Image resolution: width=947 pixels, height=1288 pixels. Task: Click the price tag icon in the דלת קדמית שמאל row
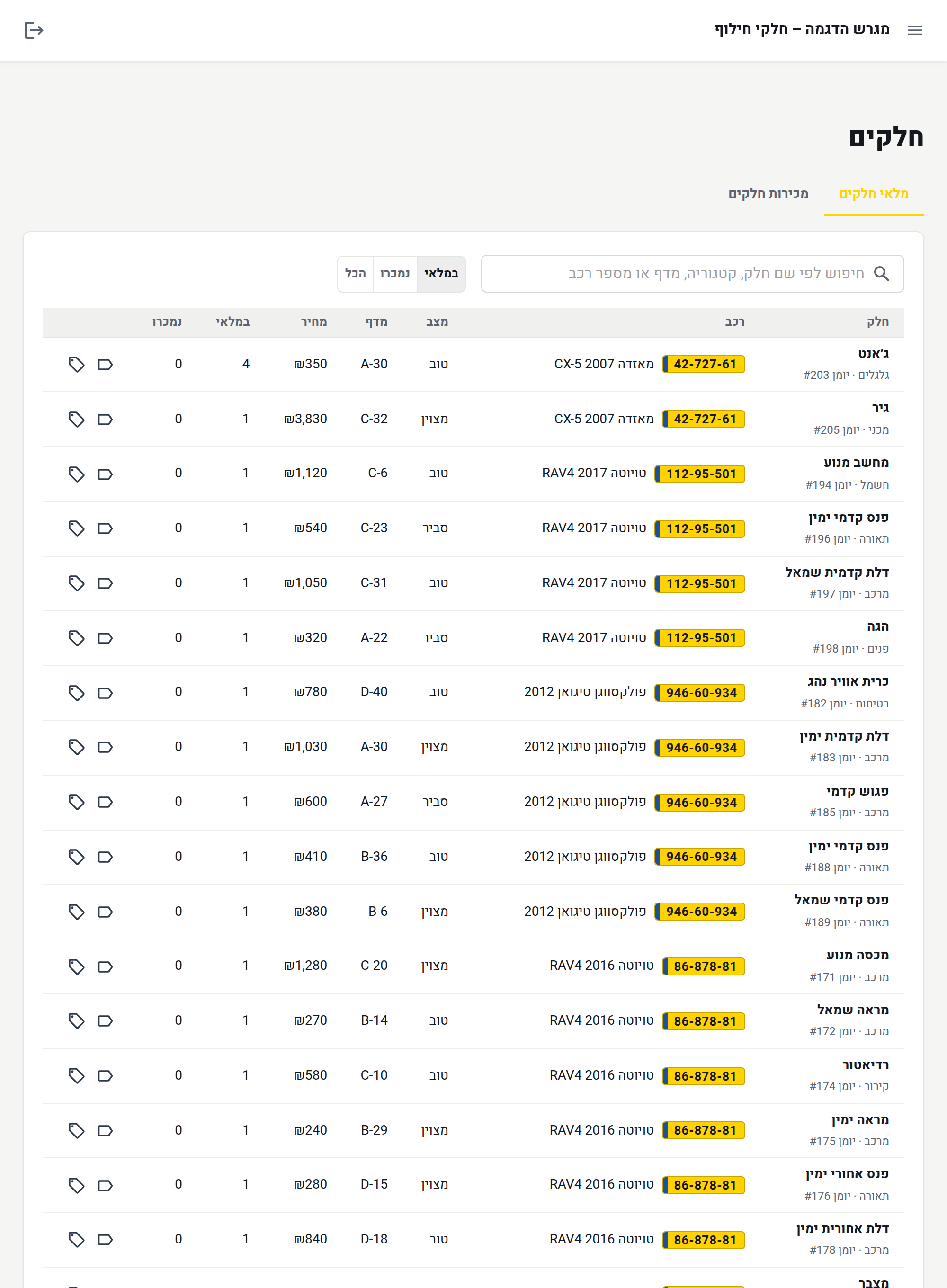[76, 583]
